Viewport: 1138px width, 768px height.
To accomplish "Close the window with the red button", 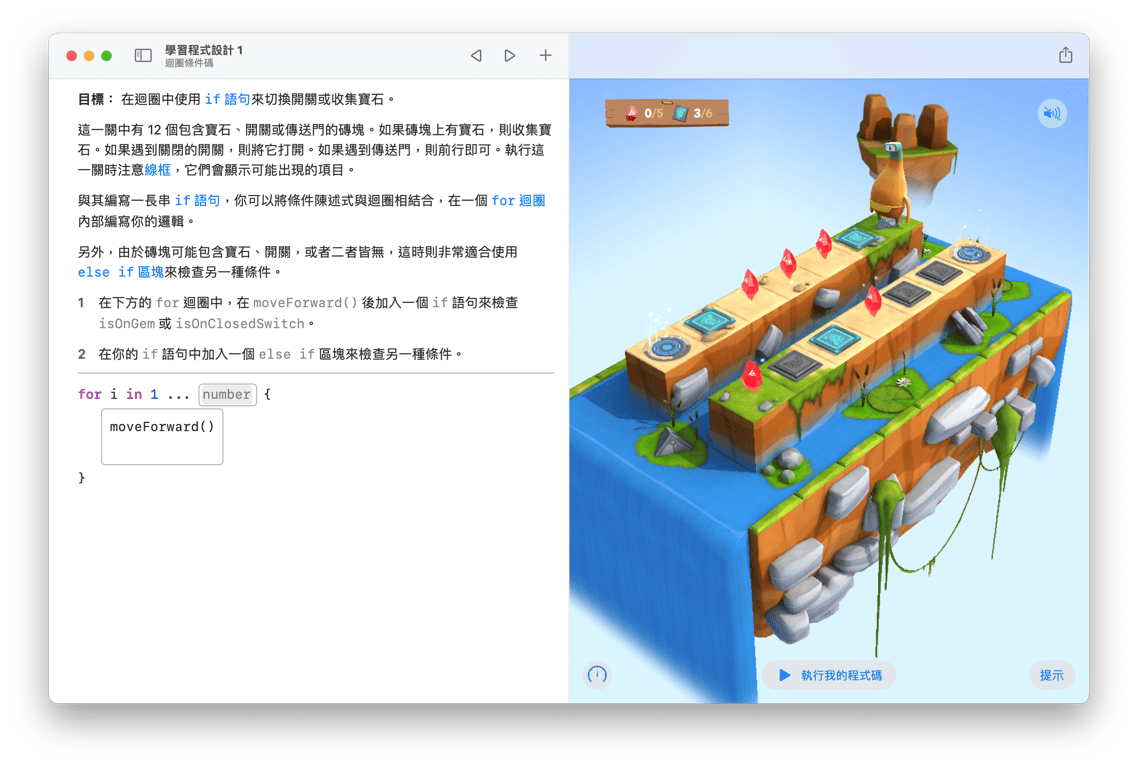I will (71, 56).
